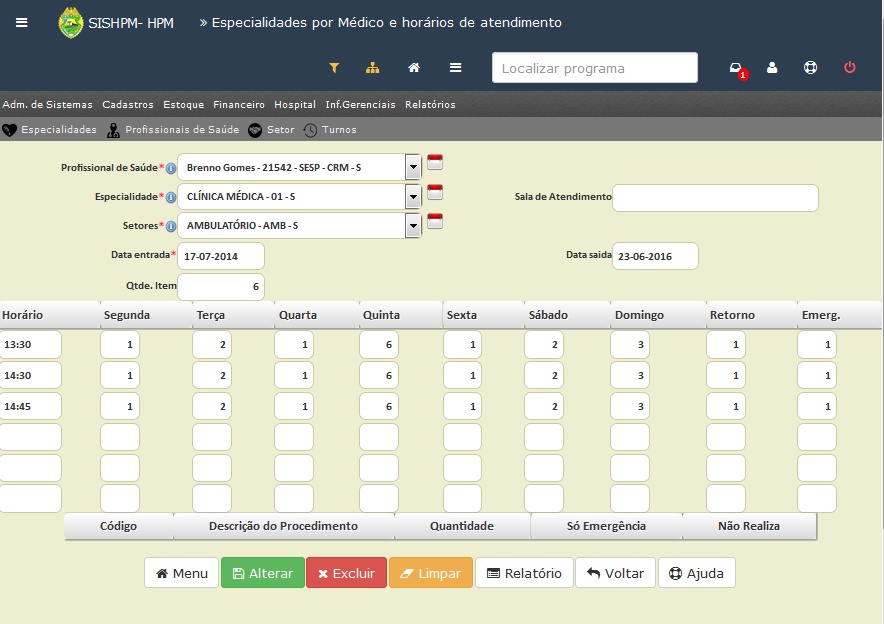Viewport: 884px width, 624px height.
Task: Click the 13:30 Horário field
Action: coord(31,344)
